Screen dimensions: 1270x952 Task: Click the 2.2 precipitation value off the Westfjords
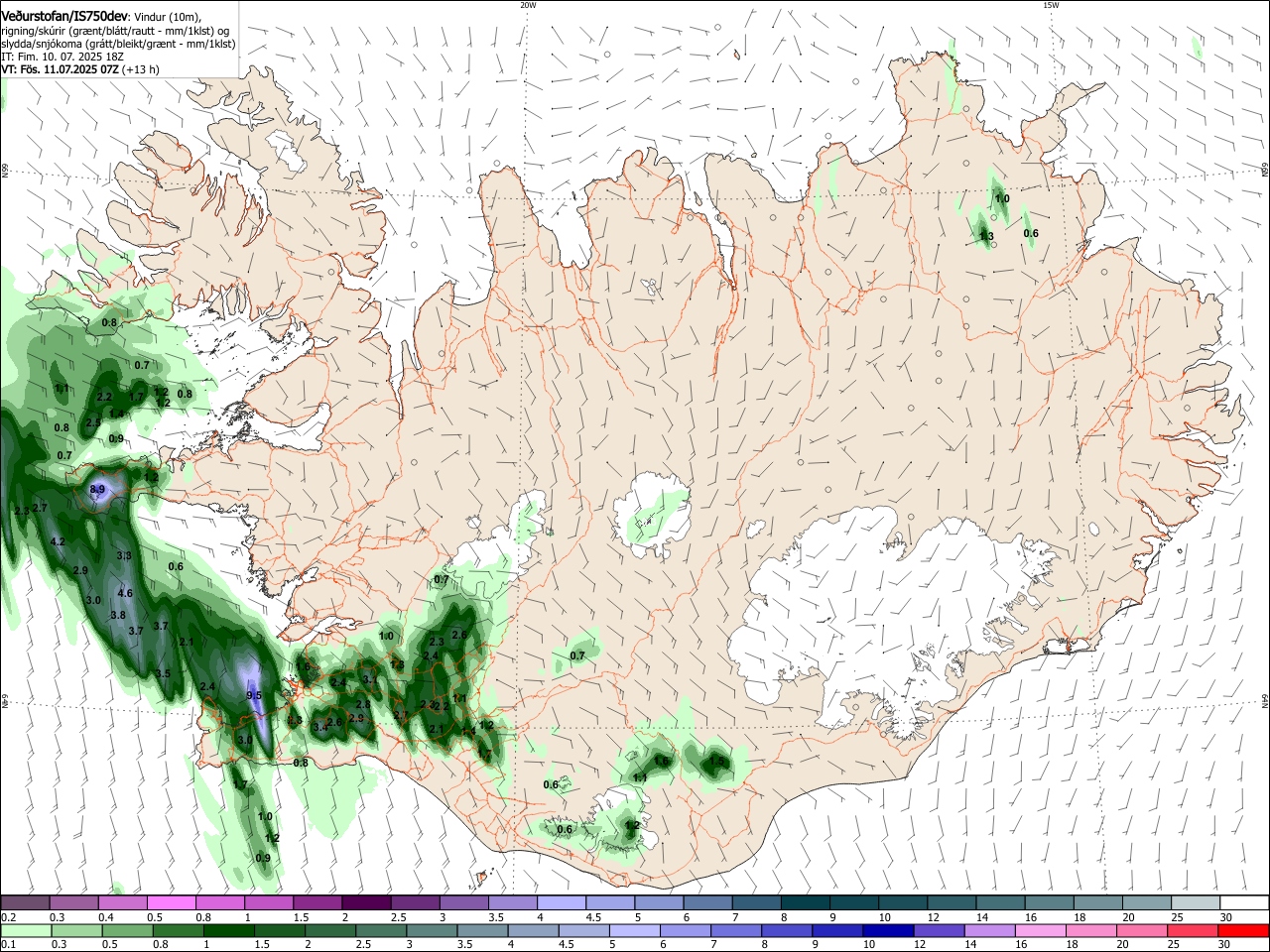click(x=105, y=397)
